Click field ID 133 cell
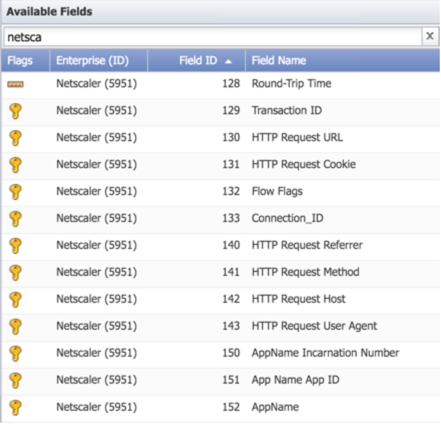This screenshot has height=426, width=441. tap(231, 218)
